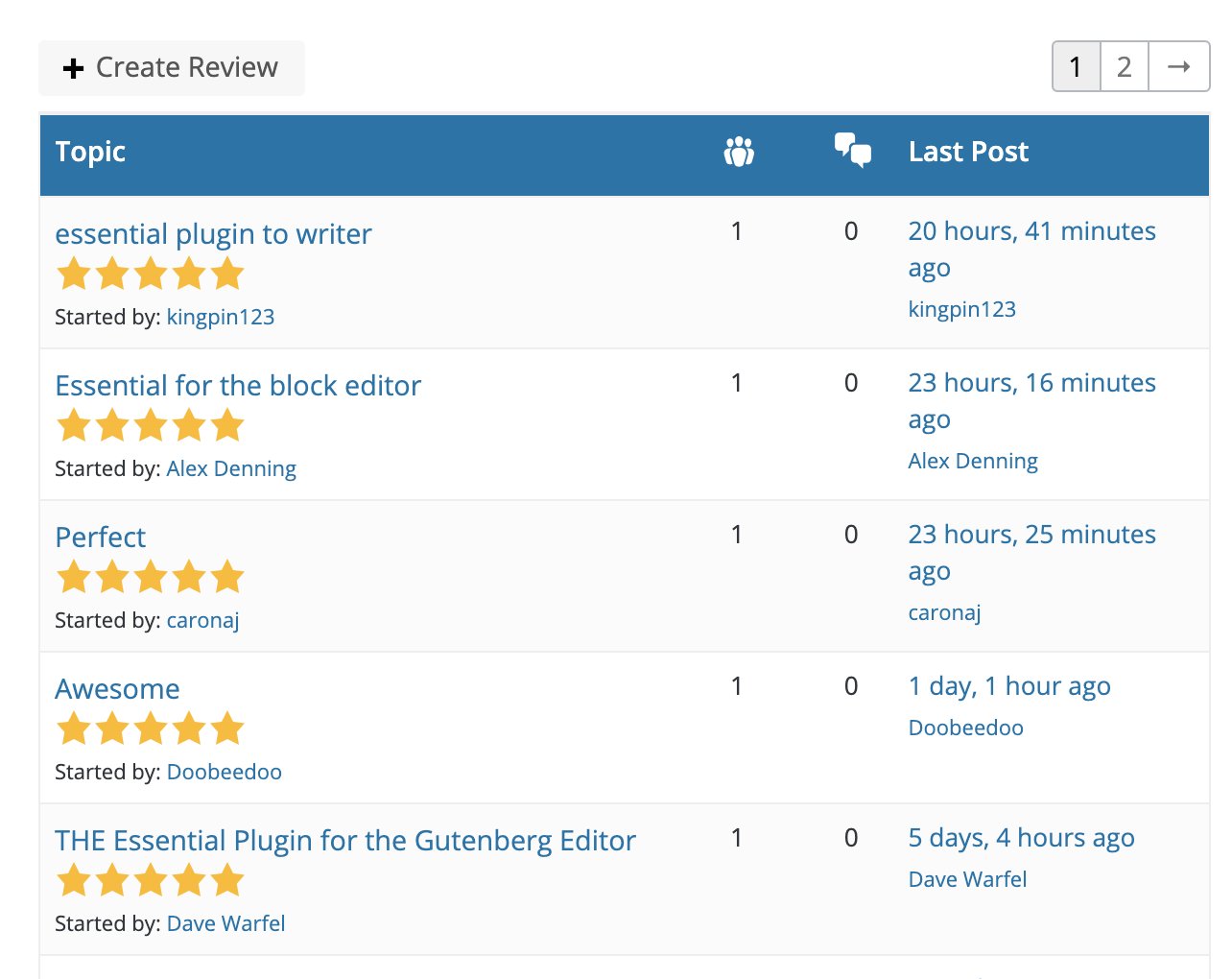Image resolution: width=1232 pixels, height=979 pixels.
Task: Click 'Started by:' label in the kingpin123 row
Action: (107, 317)
